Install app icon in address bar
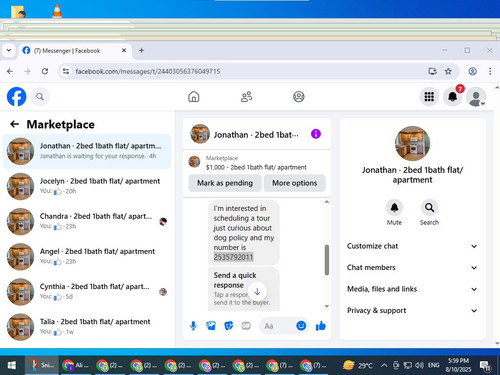500x375 pixels. 432,71
